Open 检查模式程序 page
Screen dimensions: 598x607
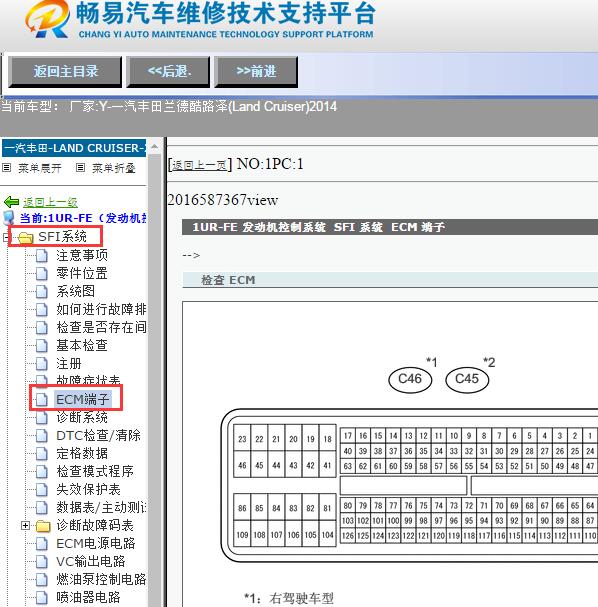[x=95, y=472]
